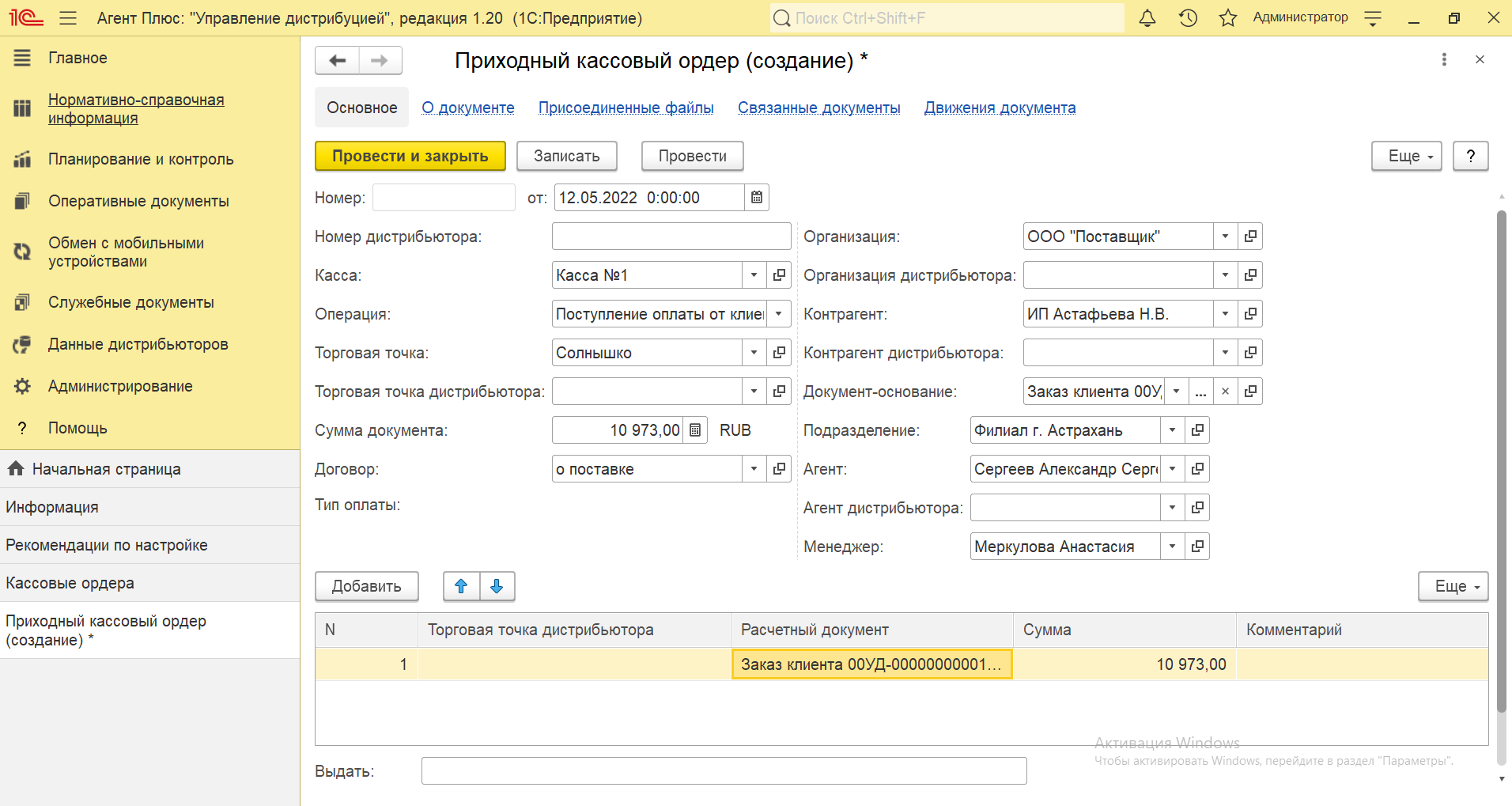Open Связанные документы tab
This screenshot has width=1512, height=806.
click(819, 108)
